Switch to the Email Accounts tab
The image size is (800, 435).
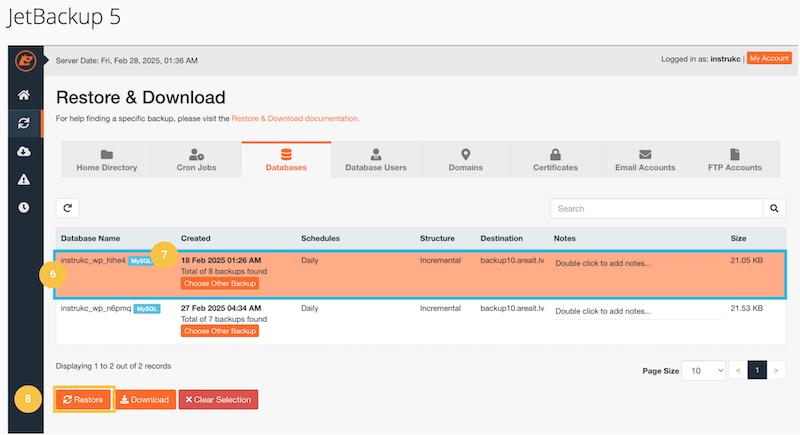click(x=645, y=160)
